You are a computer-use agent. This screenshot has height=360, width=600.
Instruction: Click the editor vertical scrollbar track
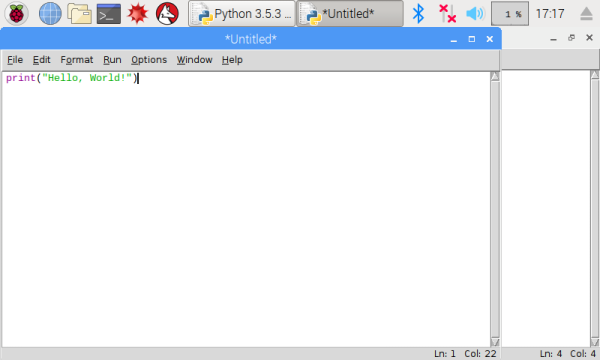[495, 209]
